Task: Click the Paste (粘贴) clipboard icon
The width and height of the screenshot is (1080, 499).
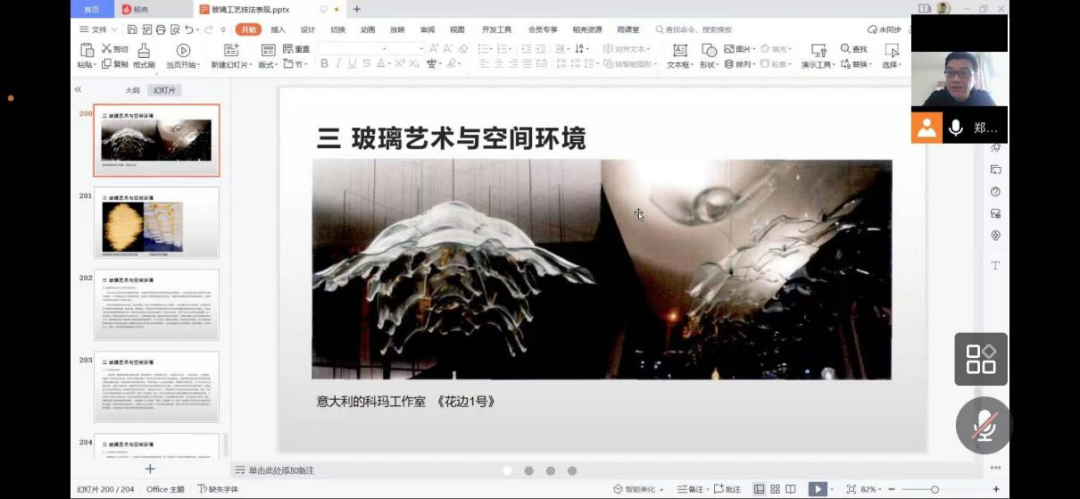Action: pos(87,50)
